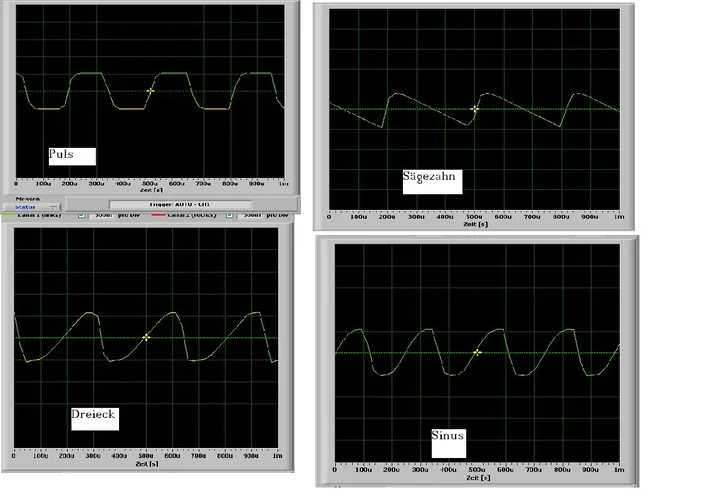Toggle the Kanal 2 (rechts) checkbox
Image resolution: width=715 pixels, height=500 pixels.
coord(229,215)
